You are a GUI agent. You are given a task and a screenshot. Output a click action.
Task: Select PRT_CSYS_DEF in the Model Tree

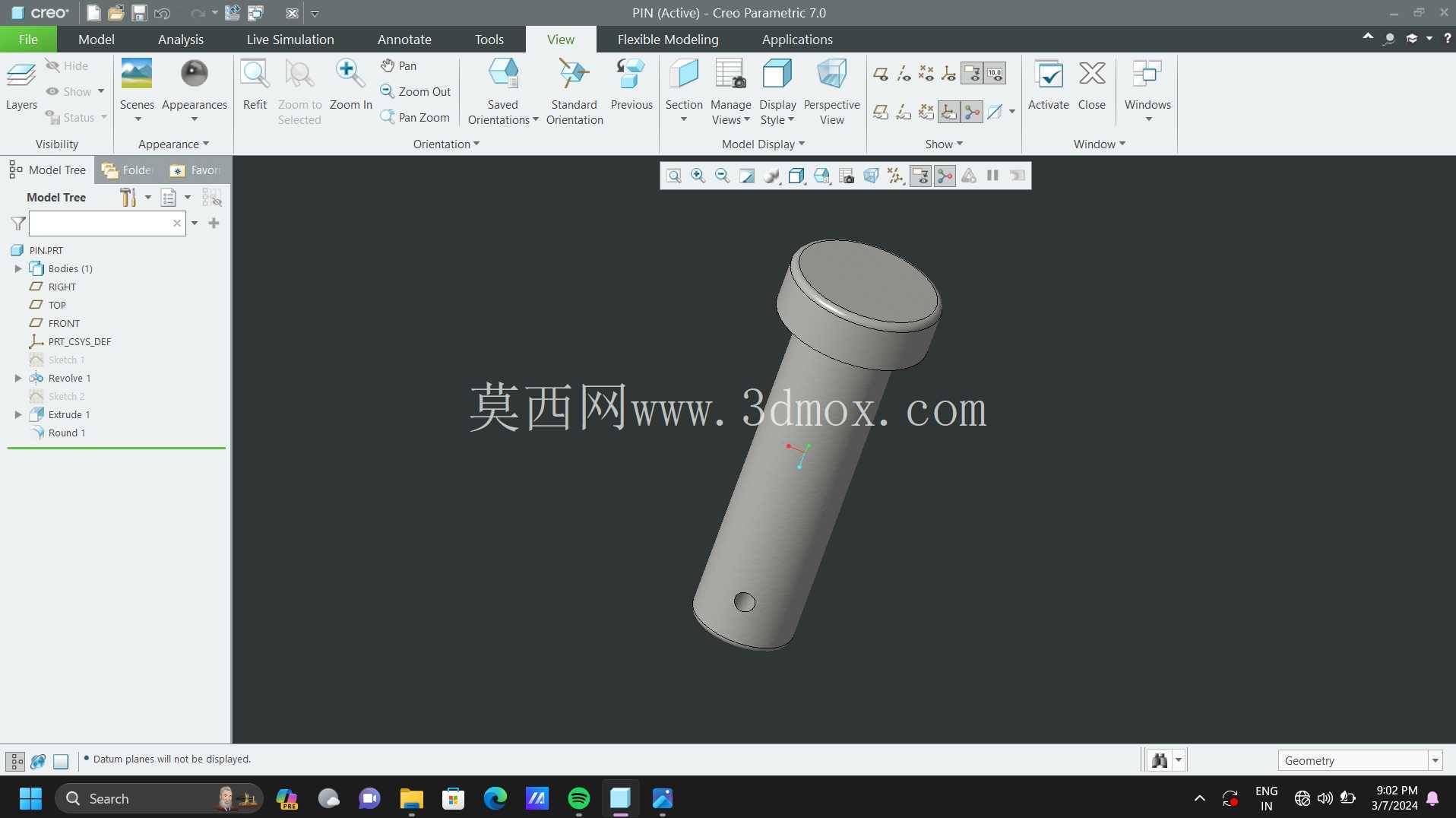click(x=80, y=341)
